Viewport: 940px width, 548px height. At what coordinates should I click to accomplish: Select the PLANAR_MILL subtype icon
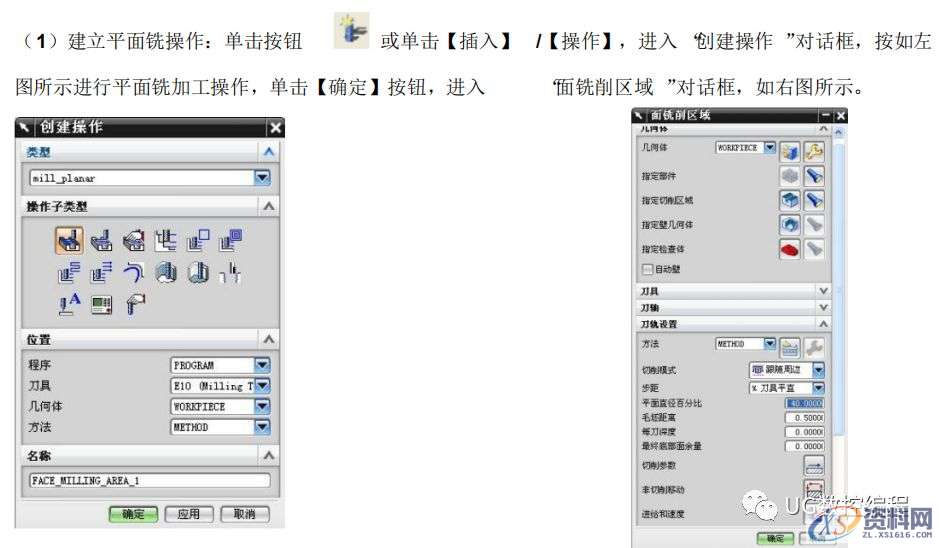pos(165,240)
